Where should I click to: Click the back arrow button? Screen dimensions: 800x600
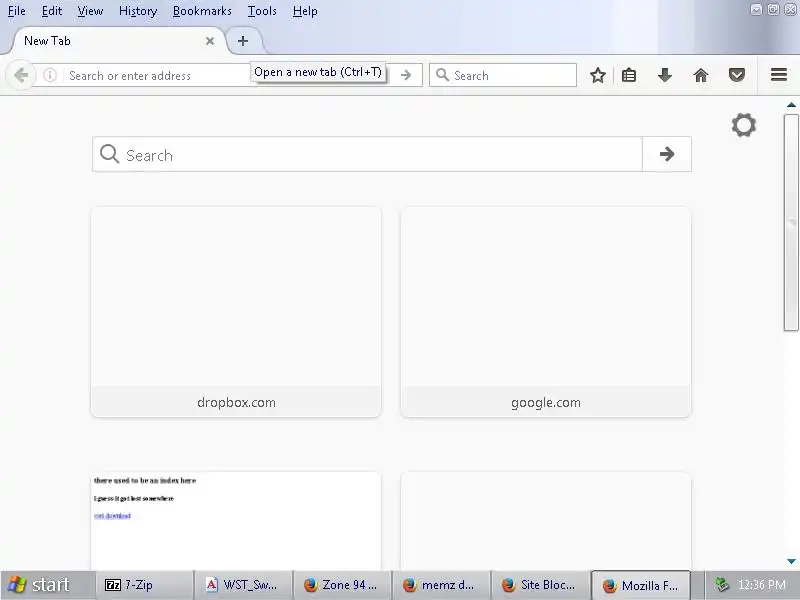click(x=21, y=76)
